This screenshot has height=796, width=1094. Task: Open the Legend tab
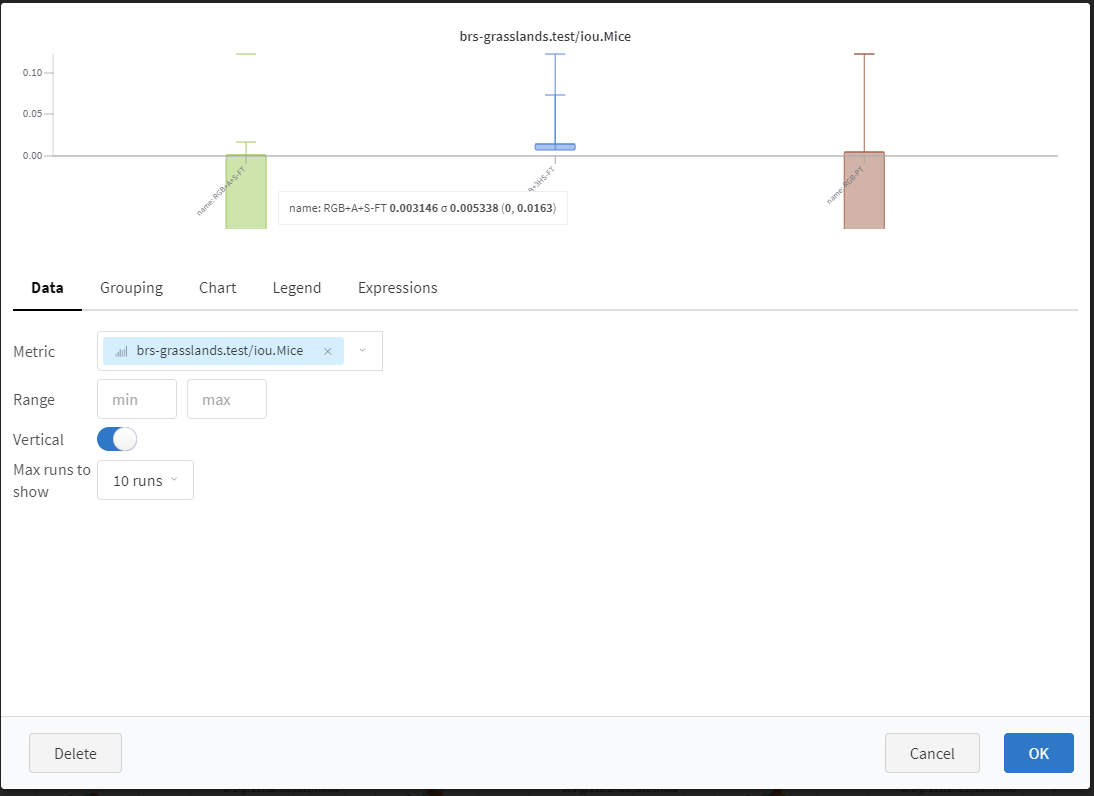(297, 287)
